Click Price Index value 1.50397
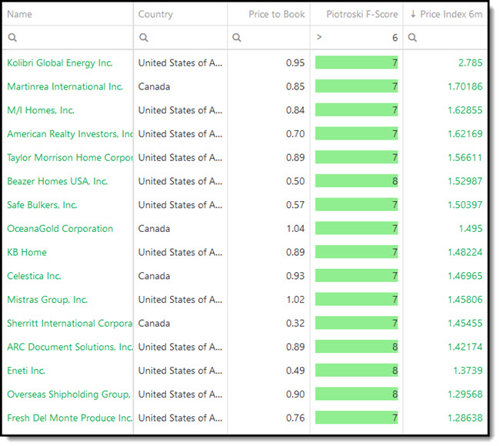500x446 pixels. 465,205
